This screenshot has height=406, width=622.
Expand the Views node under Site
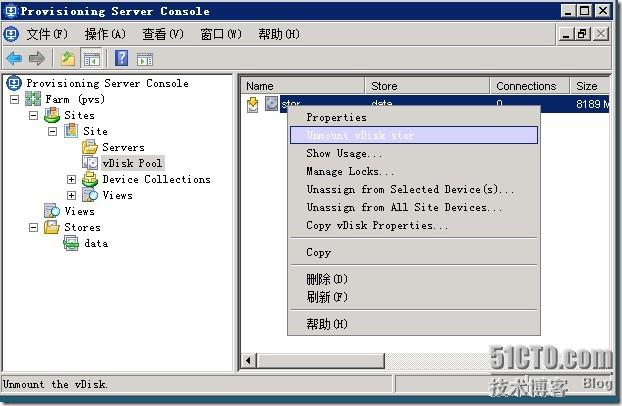(x=71, y=195)
